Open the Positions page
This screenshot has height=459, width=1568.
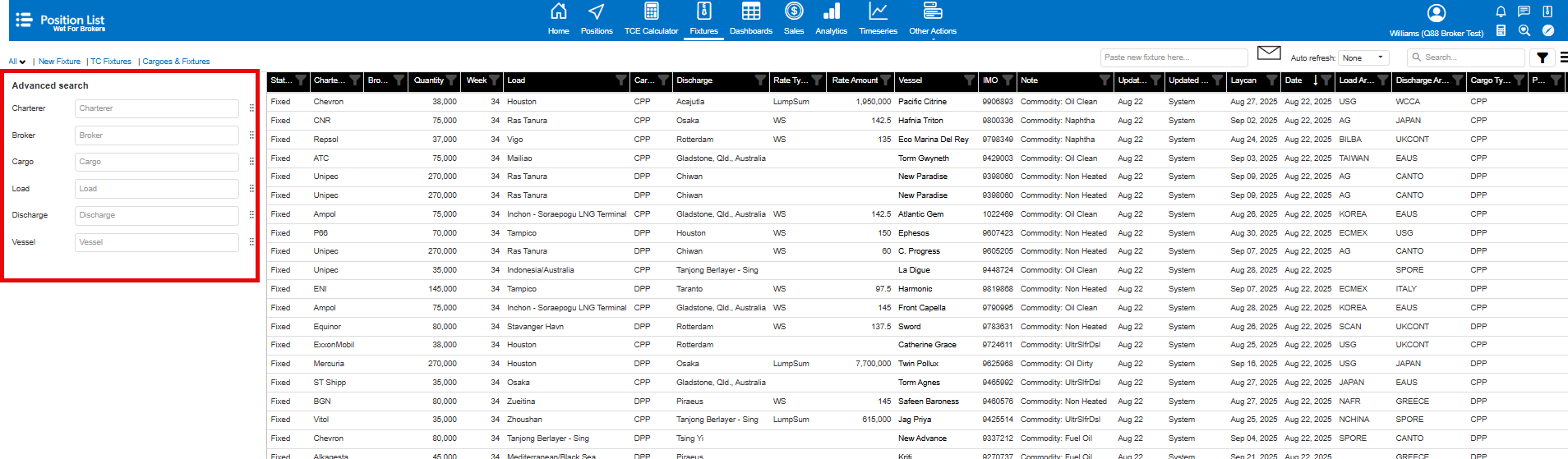597,20
